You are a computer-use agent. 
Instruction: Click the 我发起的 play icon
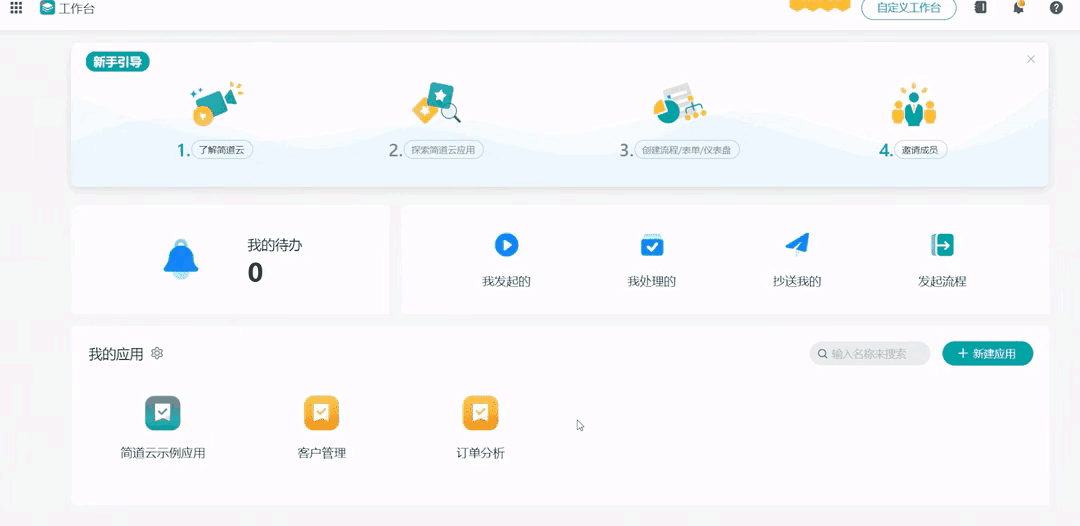tap(506, 245)
